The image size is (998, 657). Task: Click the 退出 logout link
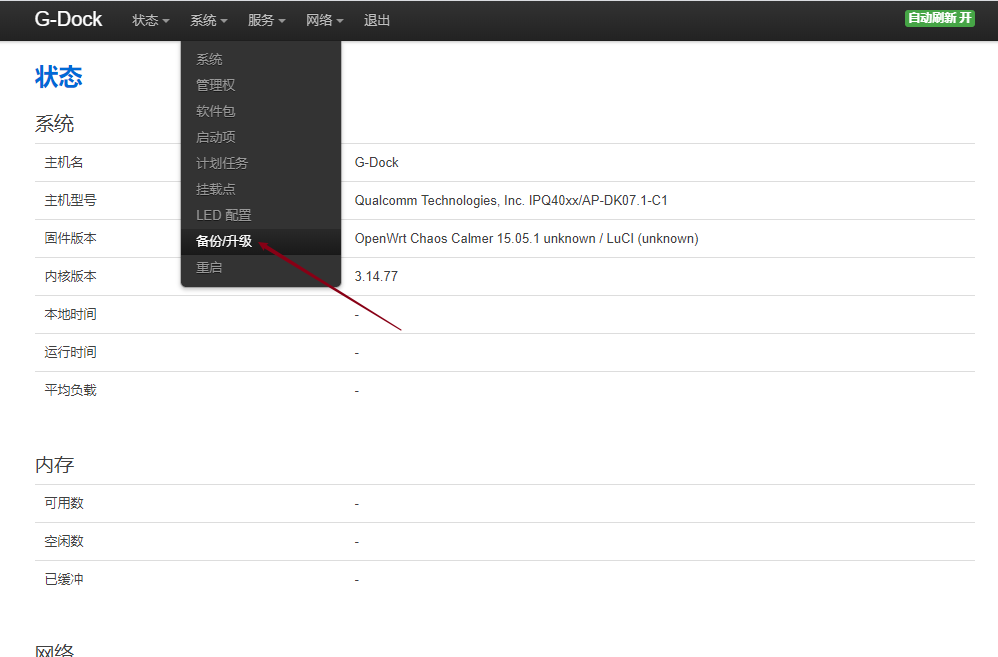point(377,20)
